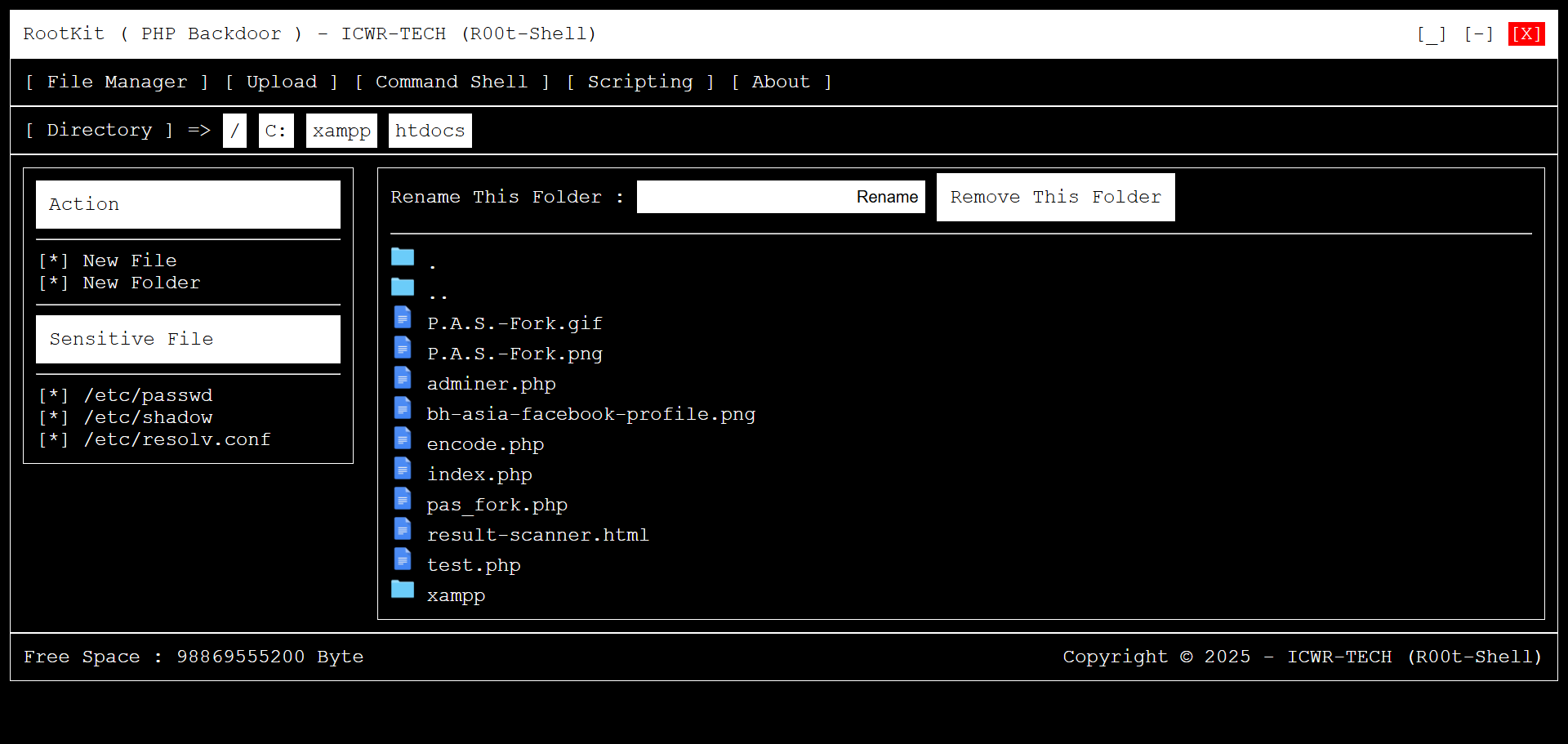
Task: Click the parent directory ".." folder icon
Action: (x=403, y=287)
